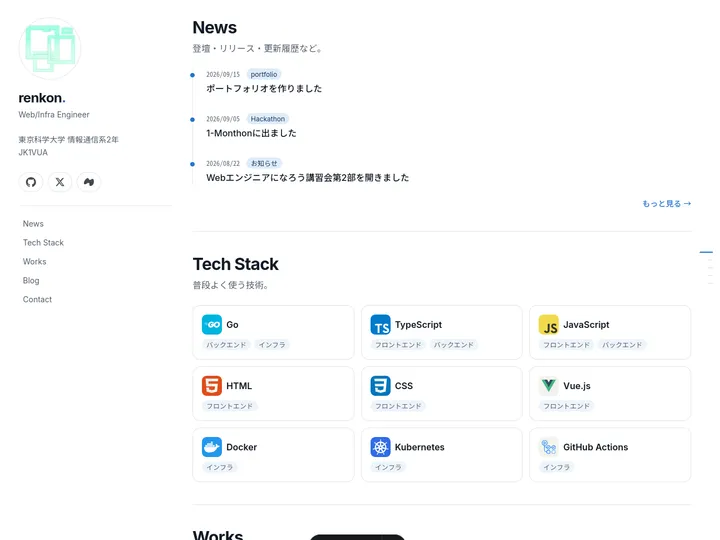720x540 pixels.
Task: Click インフラ tag in Kubernetes card
Action: coord(388,467)
